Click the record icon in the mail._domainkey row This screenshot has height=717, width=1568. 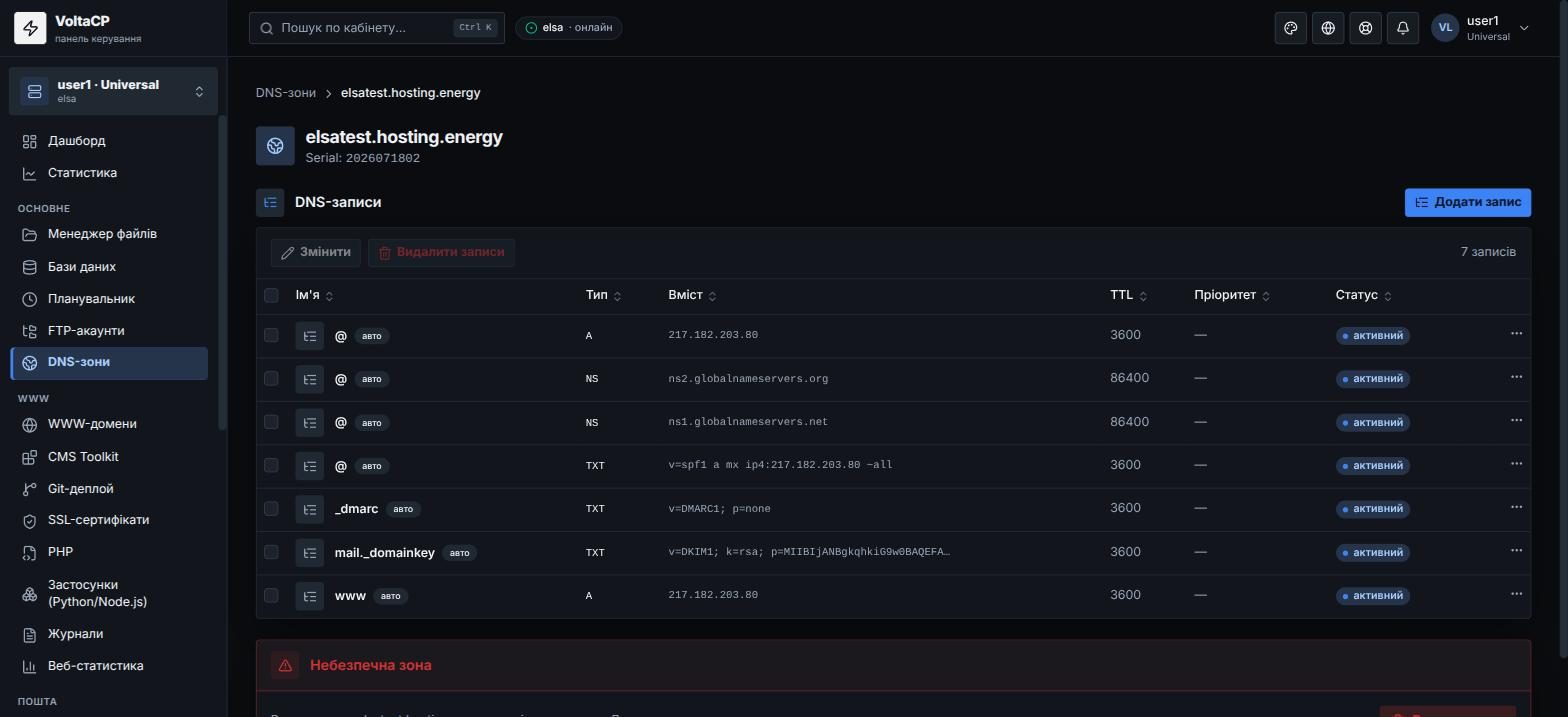[x=310, y=553]
